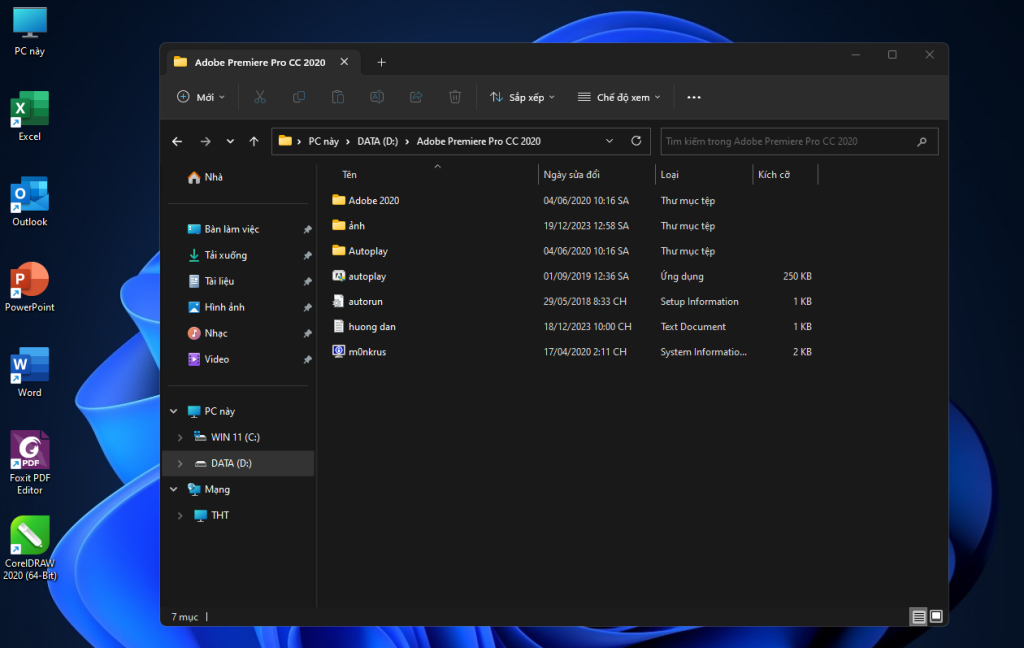Add a new Explorer tab
The width and height of the screenshot is (1024, 648).
coord(381,62)
